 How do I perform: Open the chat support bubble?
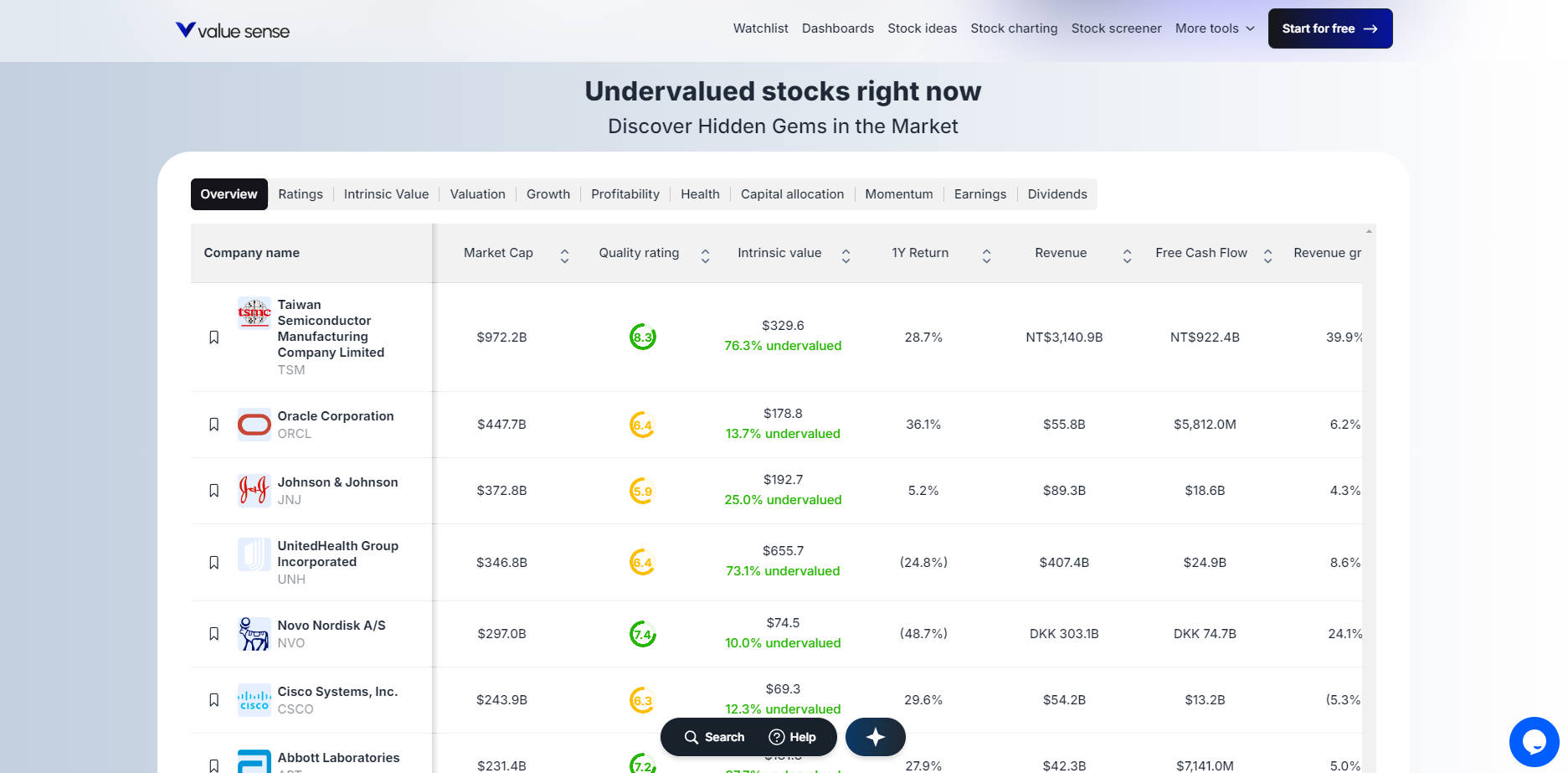1533,741
